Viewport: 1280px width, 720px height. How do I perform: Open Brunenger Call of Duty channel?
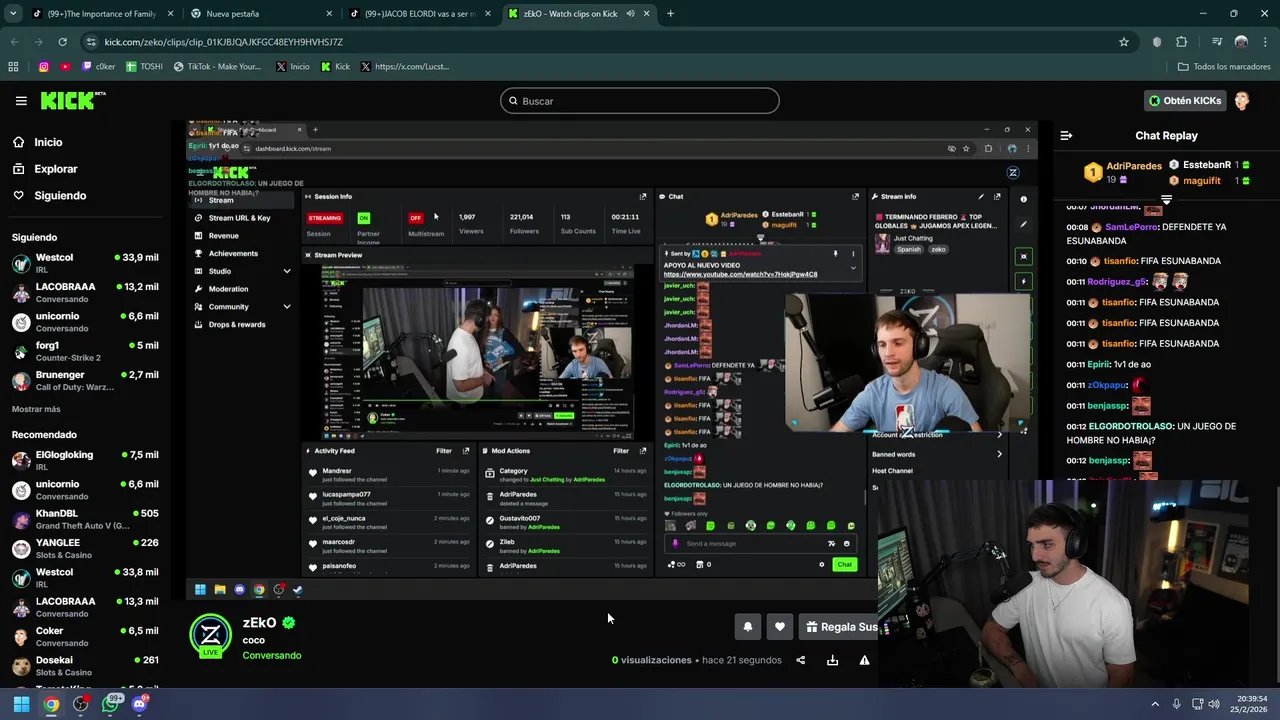pyautogui.click(x=84, y=381)
